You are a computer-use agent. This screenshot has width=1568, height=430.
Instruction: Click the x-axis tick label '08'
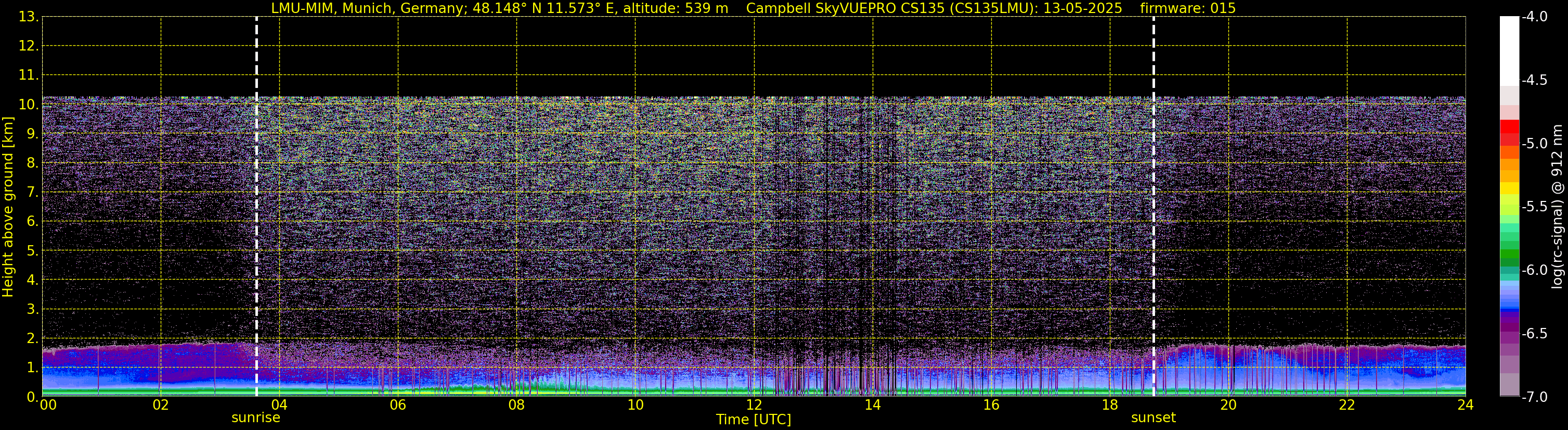coord(516,405)
